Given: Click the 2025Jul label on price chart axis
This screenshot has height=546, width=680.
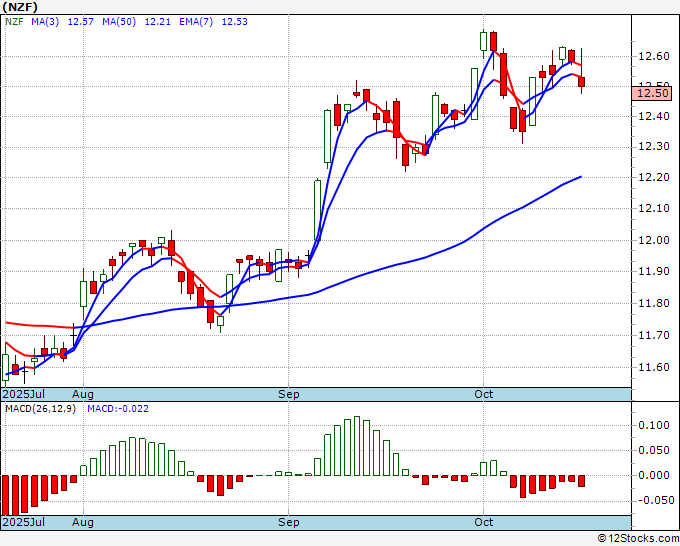Looking at the screenshot, I should click(x=23, y=394).
